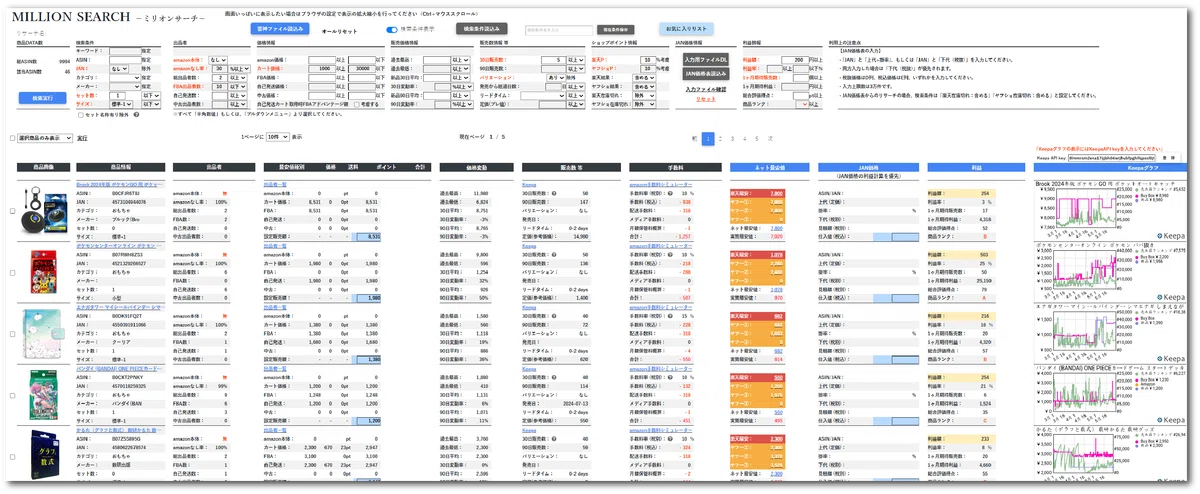Screen dimensions: 1200x494
Task: Open Keepa link in first product row
Action: (529, 185)
